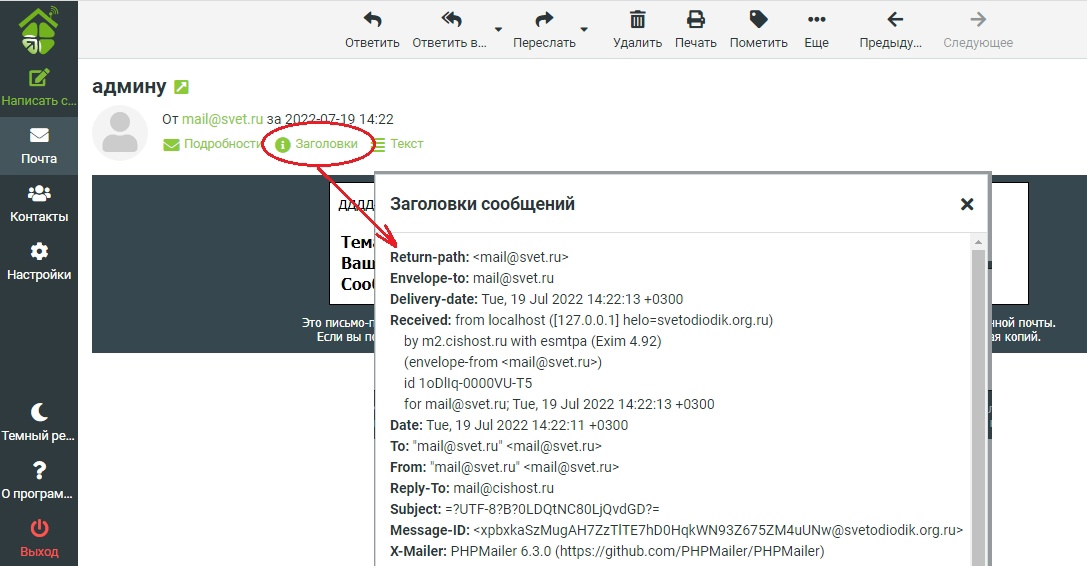
Task: Expand the Forward dropdown arrow
Action: 585,30
